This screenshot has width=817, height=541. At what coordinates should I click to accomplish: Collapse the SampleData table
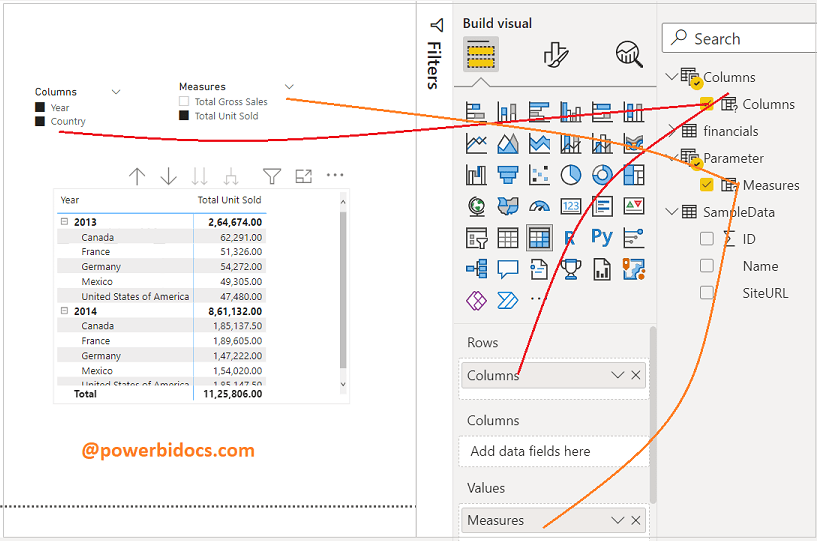tap(672, 212)
